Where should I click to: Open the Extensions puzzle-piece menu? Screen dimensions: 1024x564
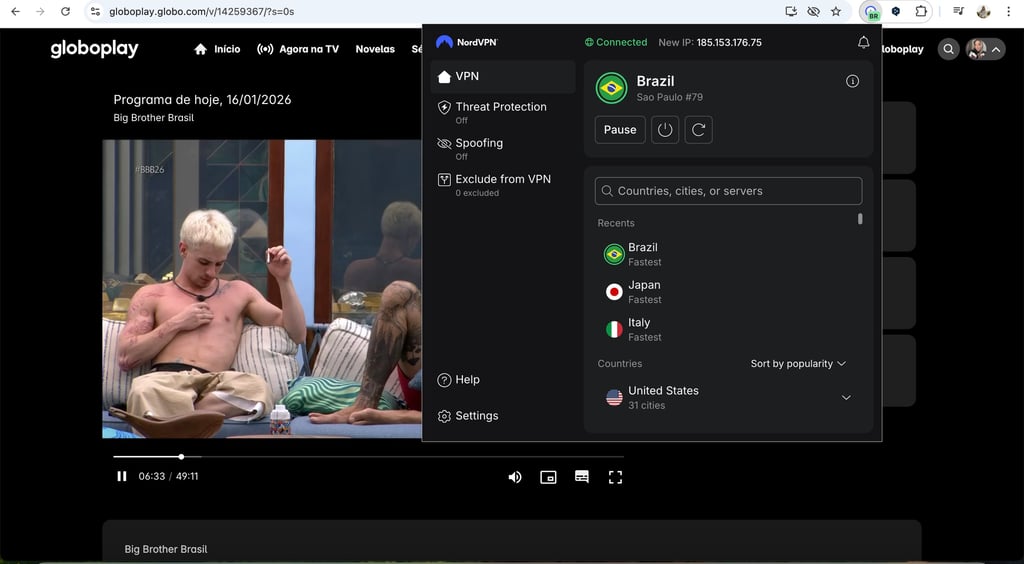pos(921,11)
